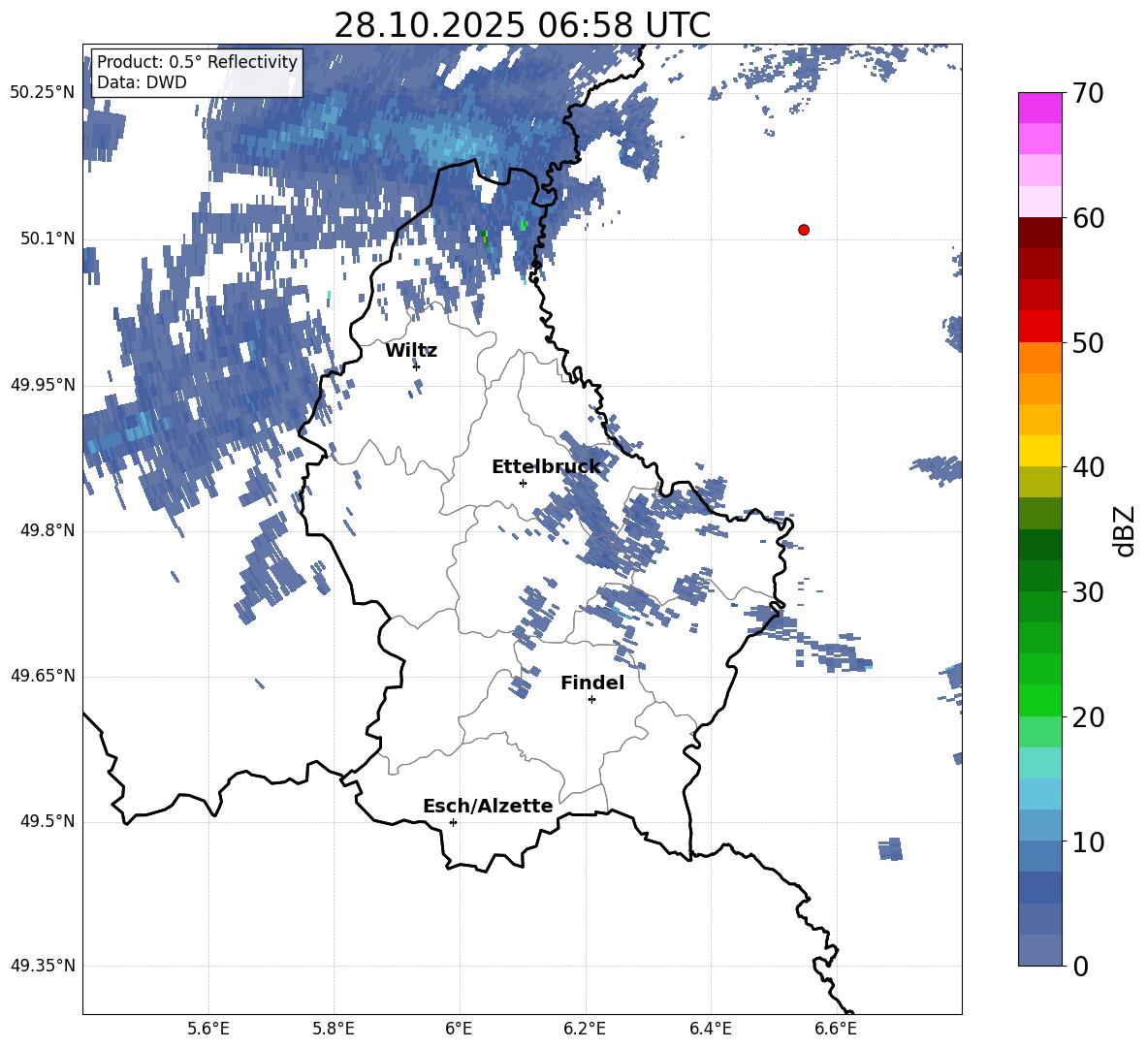Click the dBZ colorbar label
The image size is (1148, 1048).
coord(1123,530)
